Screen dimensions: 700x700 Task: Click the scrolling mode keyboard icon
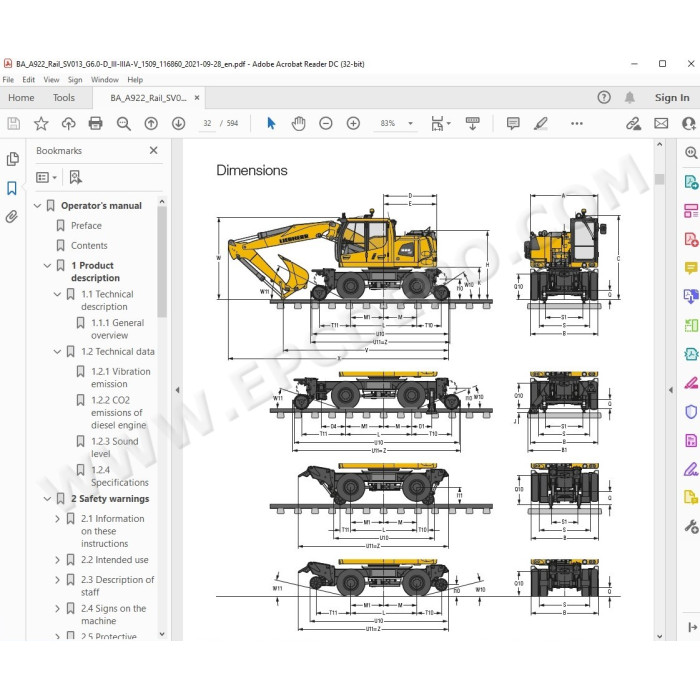pyautogui.click(x=472, y=123)
